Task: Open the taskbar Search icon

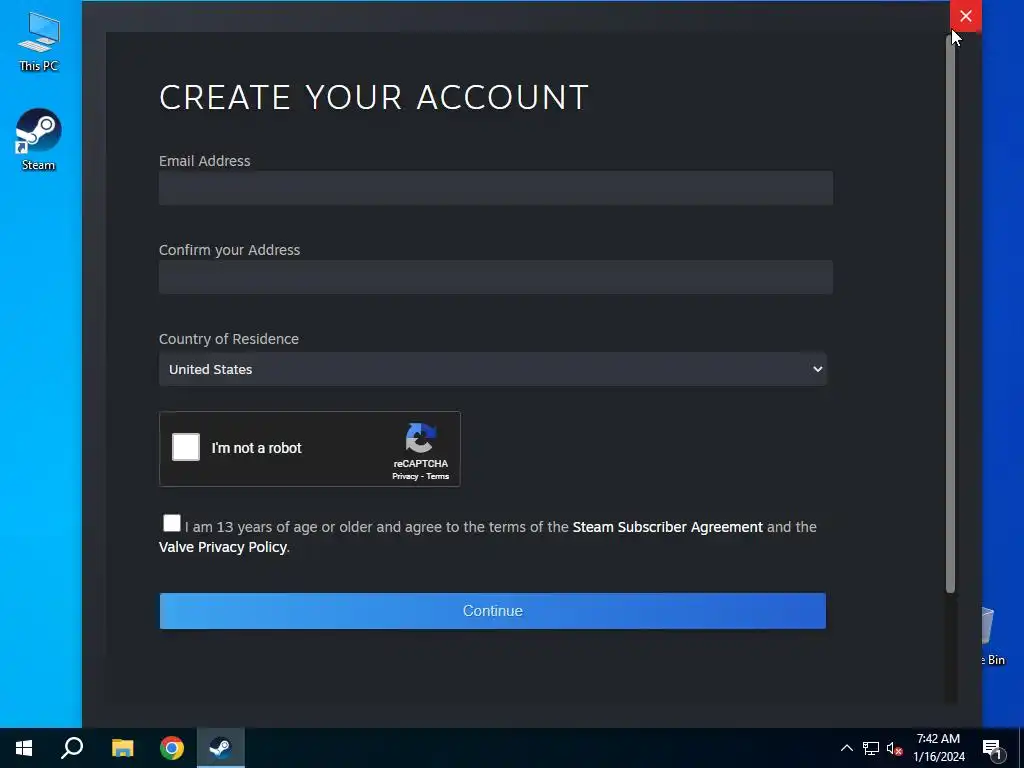Action: 72,748
